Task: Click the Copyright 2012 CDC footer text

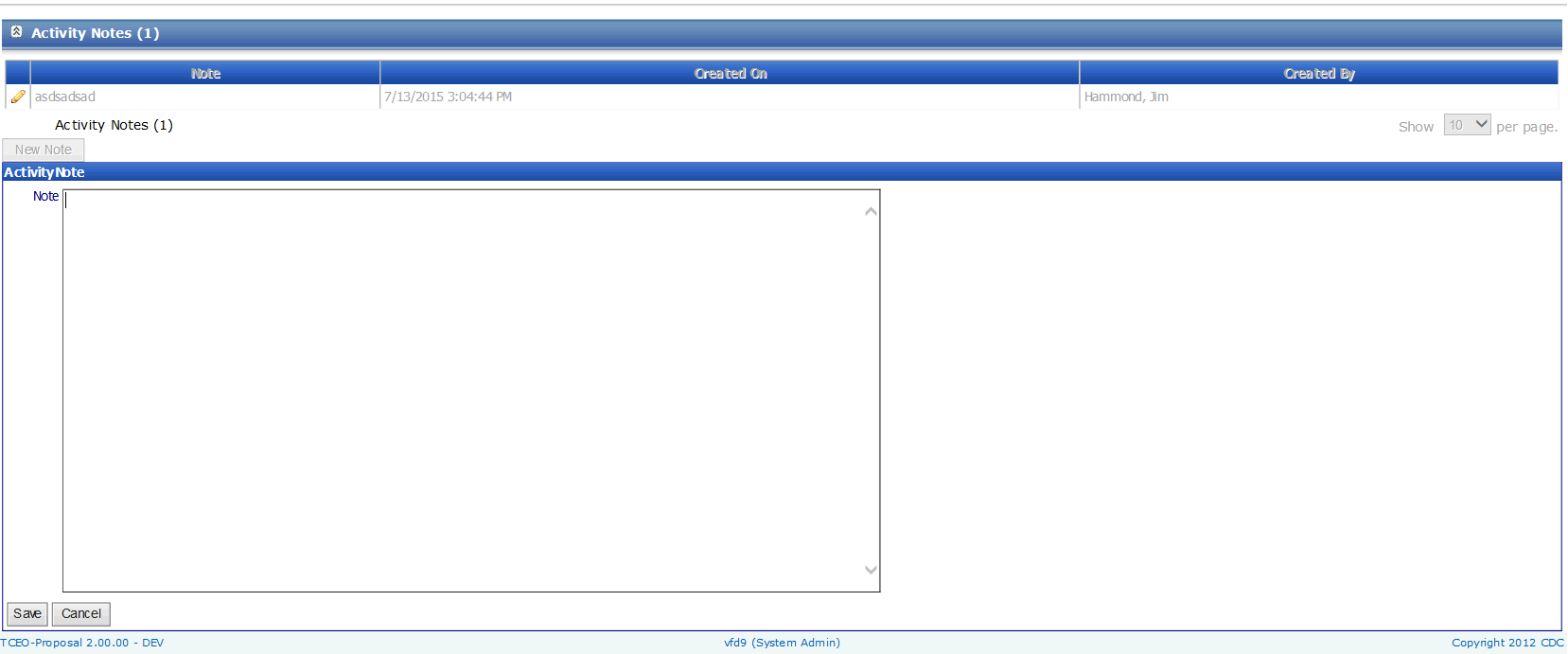Action: 1506,643
